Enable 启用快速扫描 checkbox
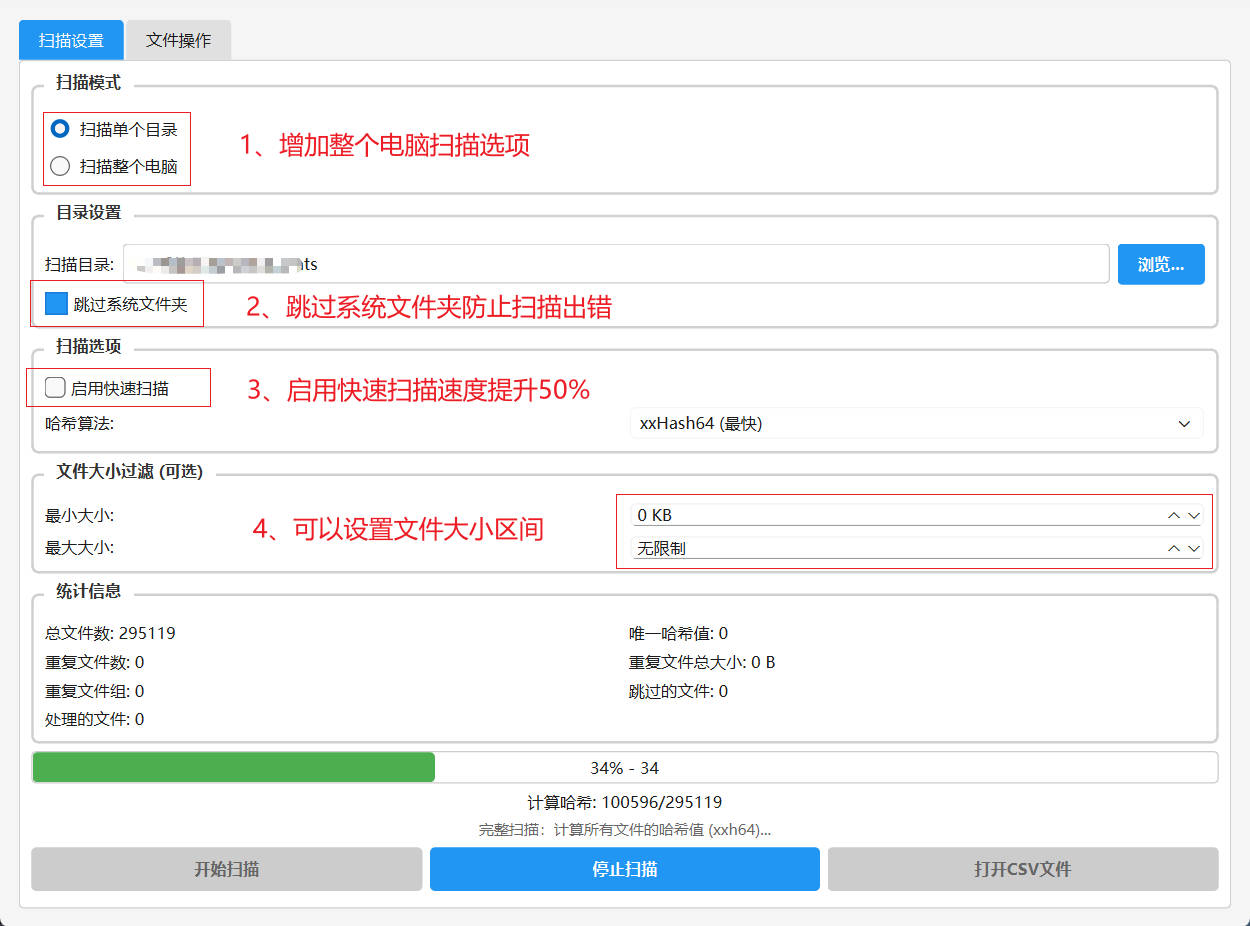The image size is (1250, 926). [56, 388]
